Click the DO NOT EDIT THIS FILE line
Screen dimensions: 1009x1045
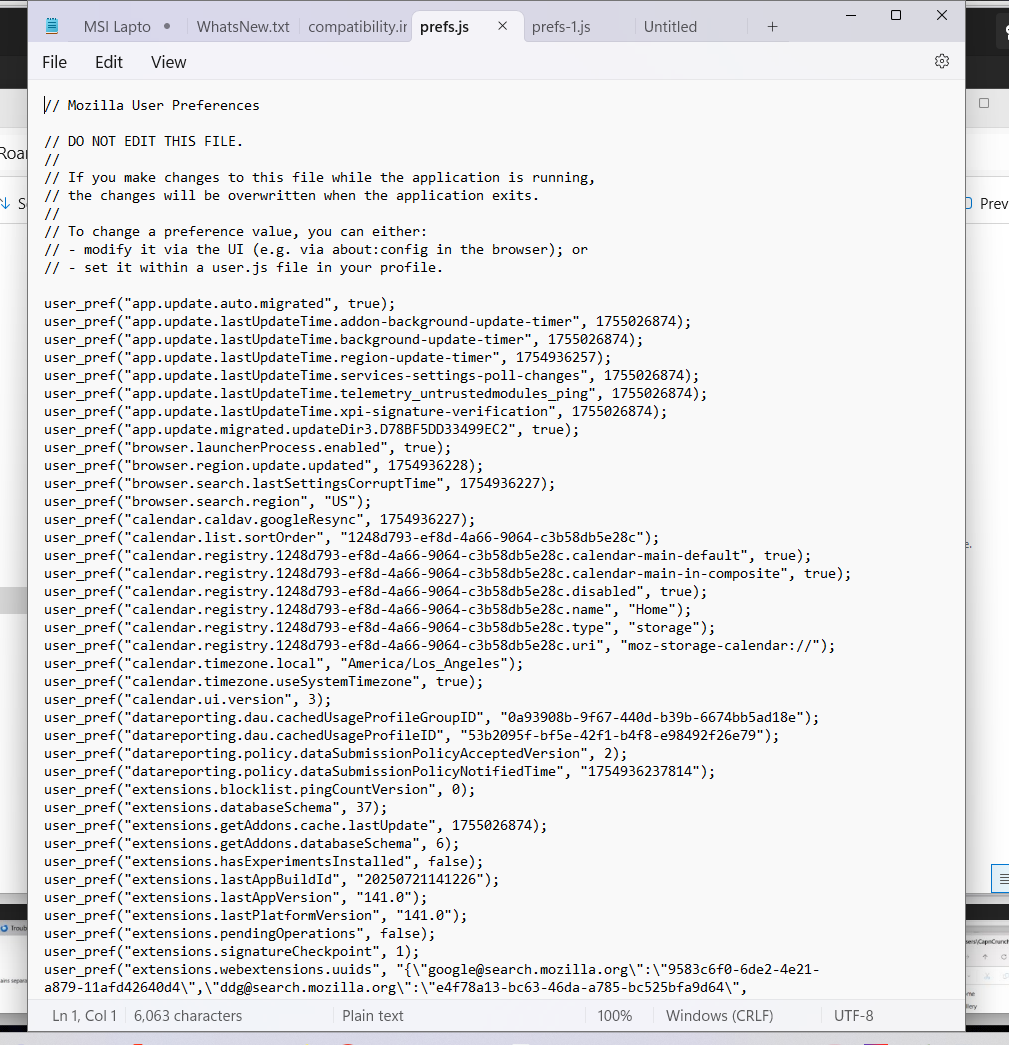tap(143, 141)
